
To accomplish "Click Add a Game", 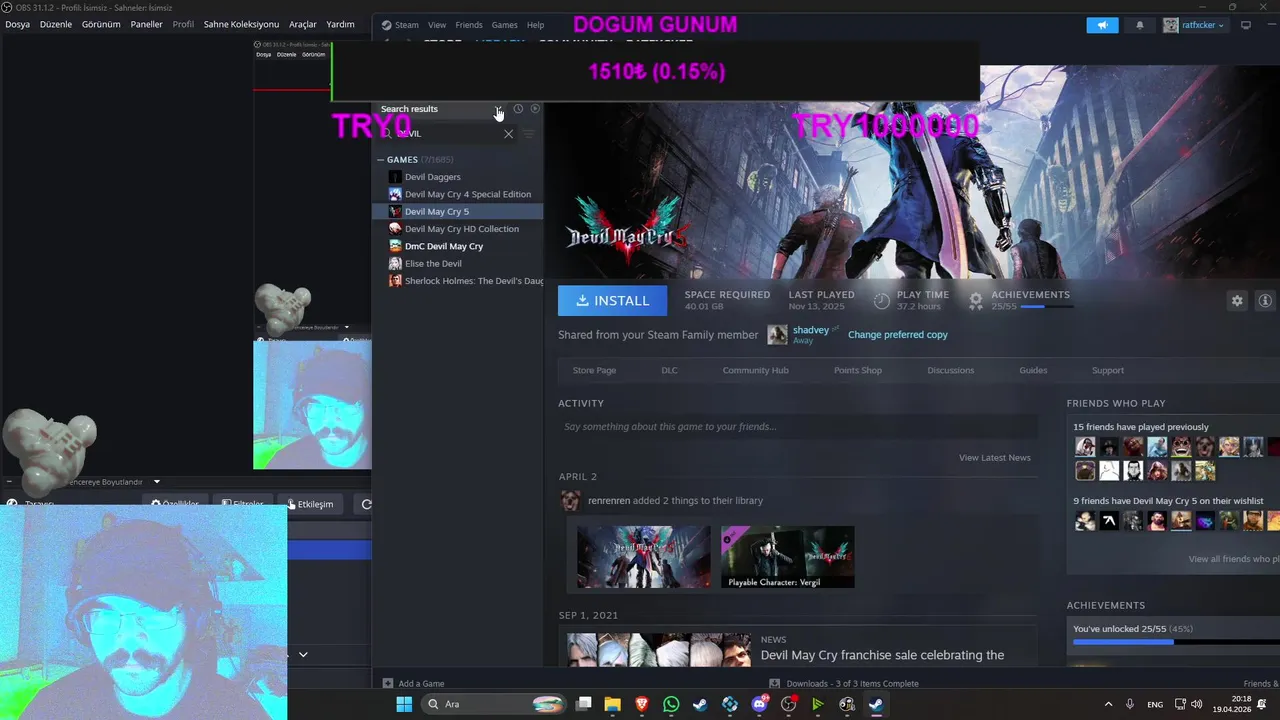I will tap(413, 684).
